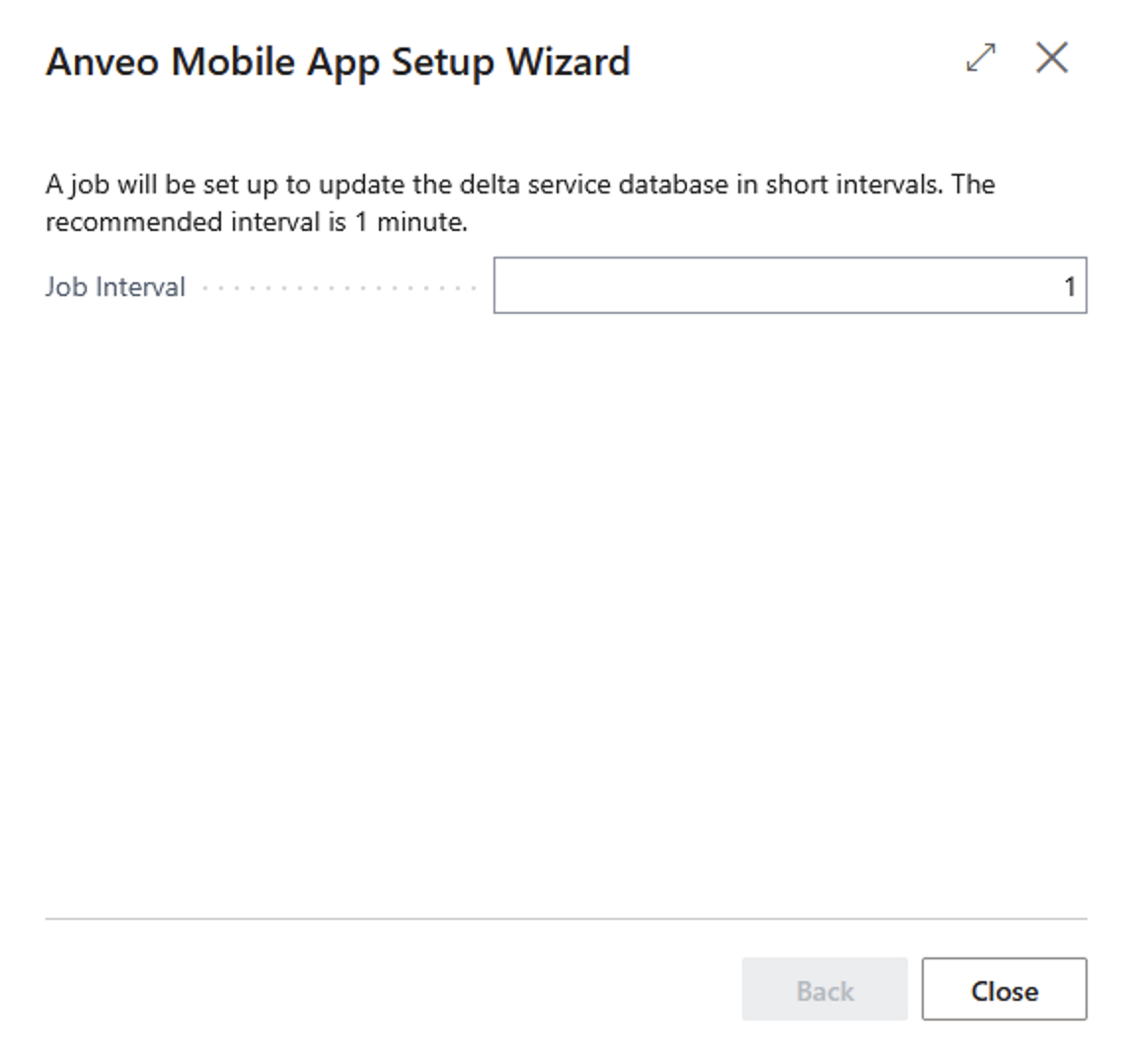Dismiss the wizard using the X icon
Screen dimensions: 1129x1064
[x=1052, y=57]
